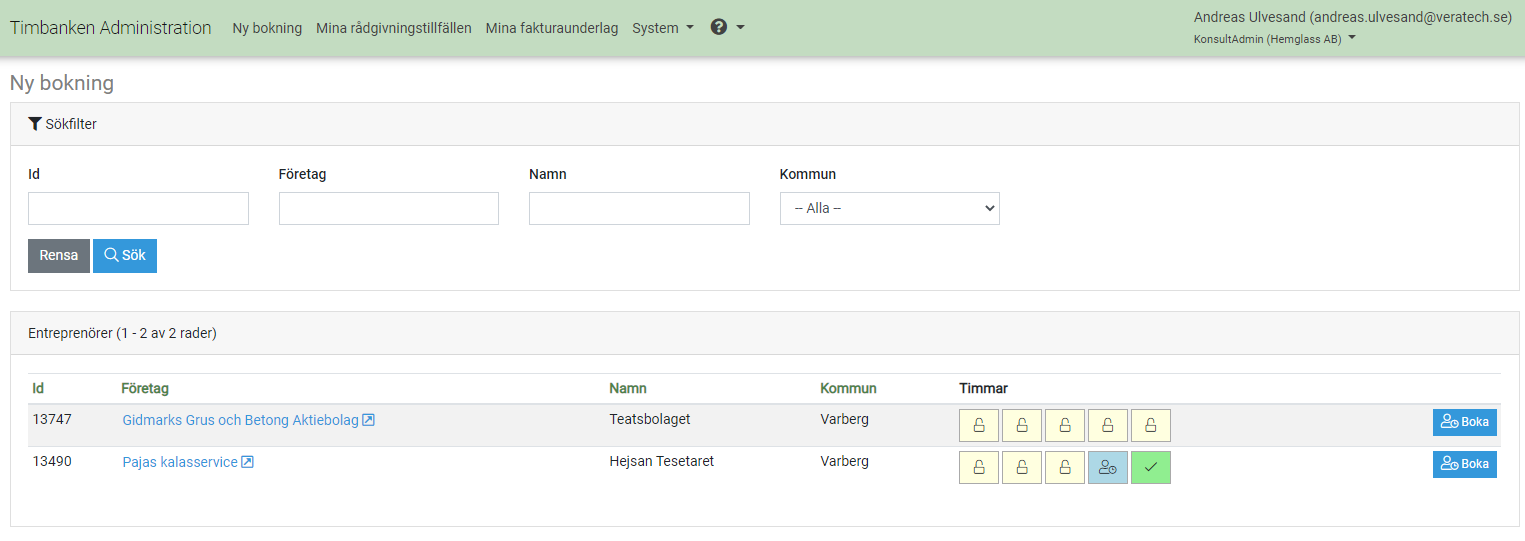Expand the System menu dropdown
The width and height of the screenshot is (1525, 541).
(x=662, y=28)
